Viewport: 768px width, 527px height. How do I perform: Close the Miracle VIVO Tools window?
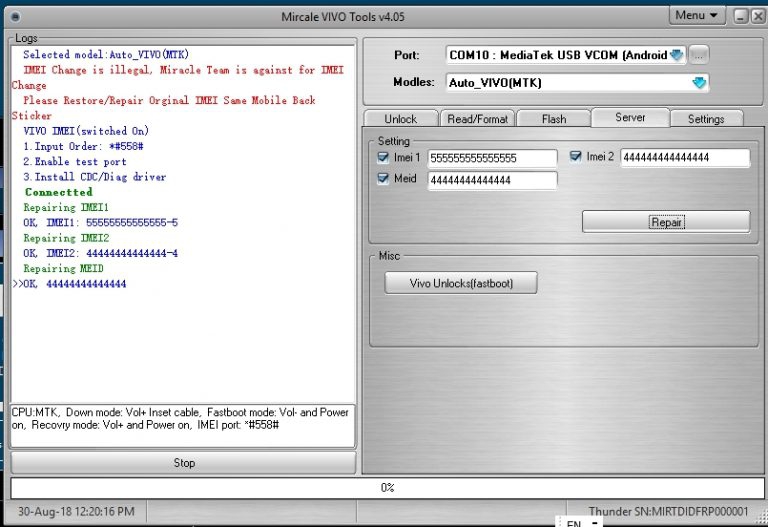click(758, 17)
